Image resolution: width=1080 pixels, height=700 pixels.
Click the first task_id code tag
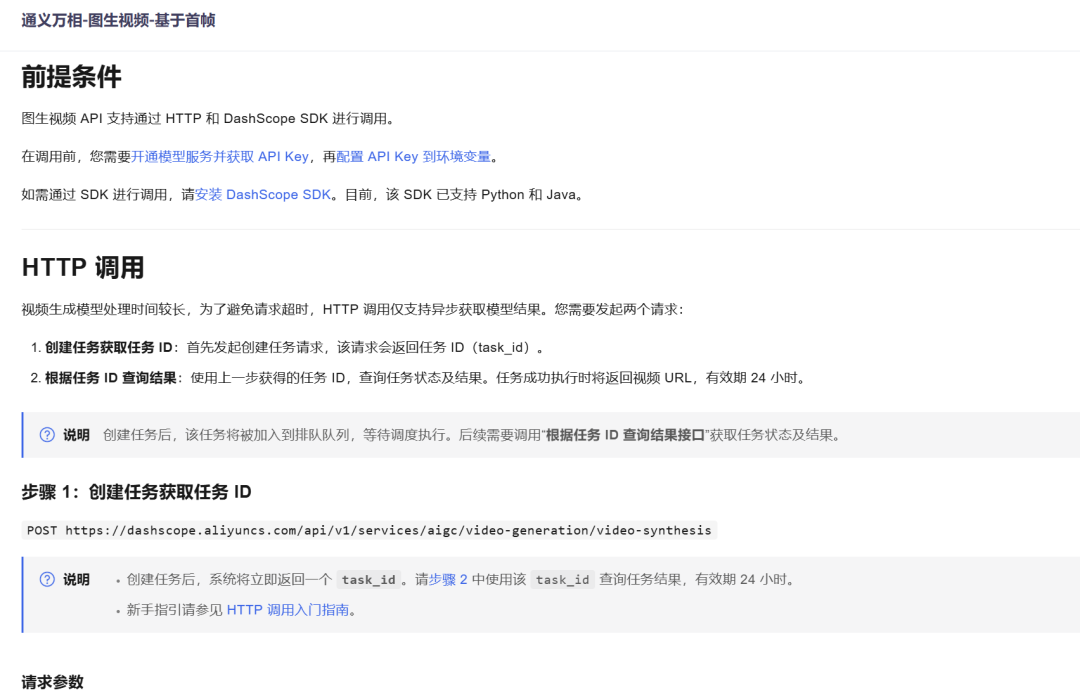pos(368,579)
